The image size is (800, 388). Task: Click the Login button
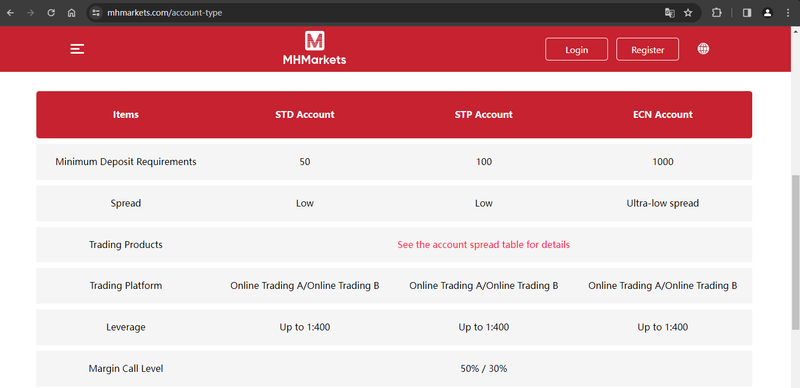point(577,50)
